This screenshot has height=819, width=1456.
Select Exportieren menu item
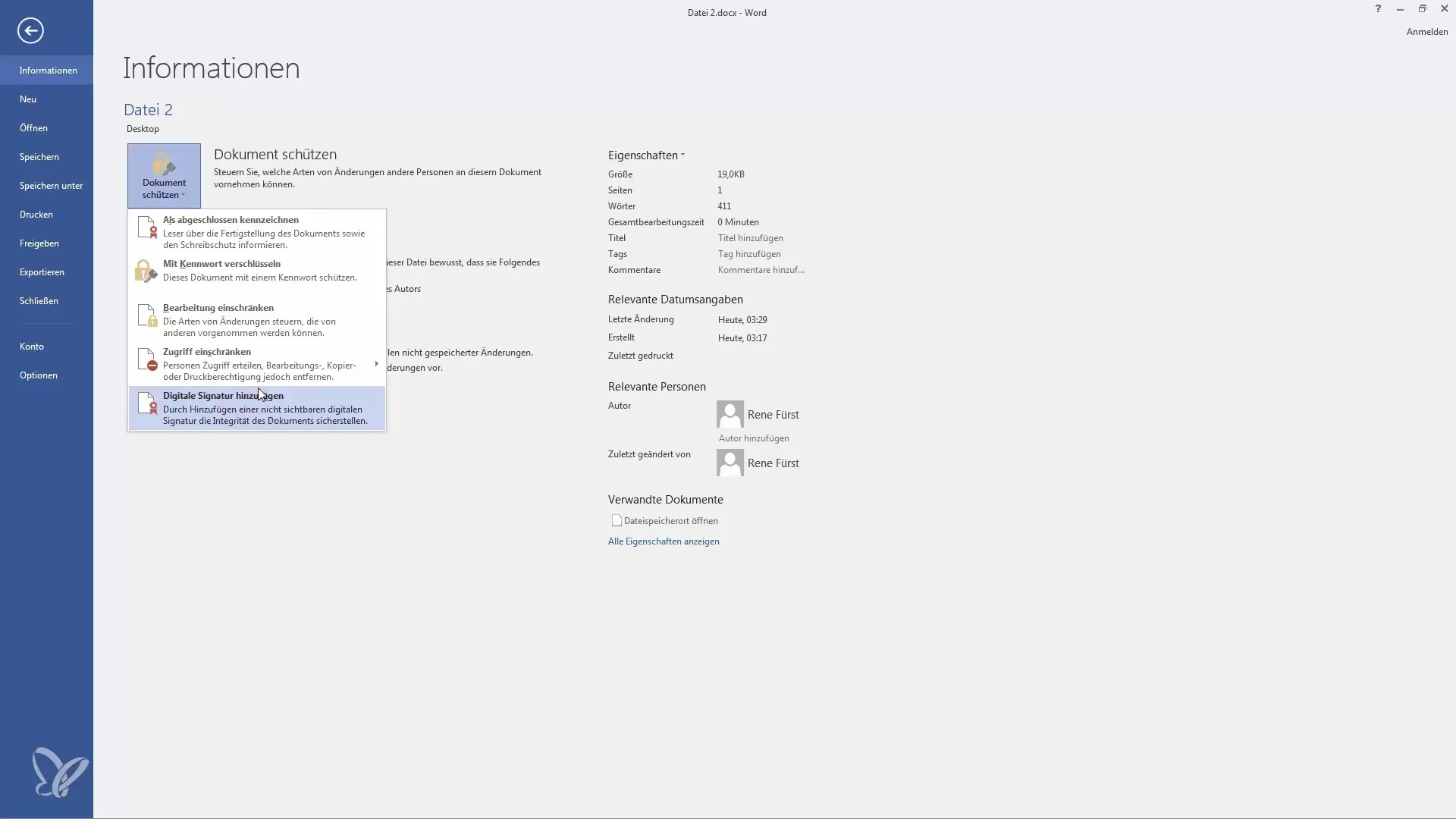pyautogui.click(x=42, y=271)
